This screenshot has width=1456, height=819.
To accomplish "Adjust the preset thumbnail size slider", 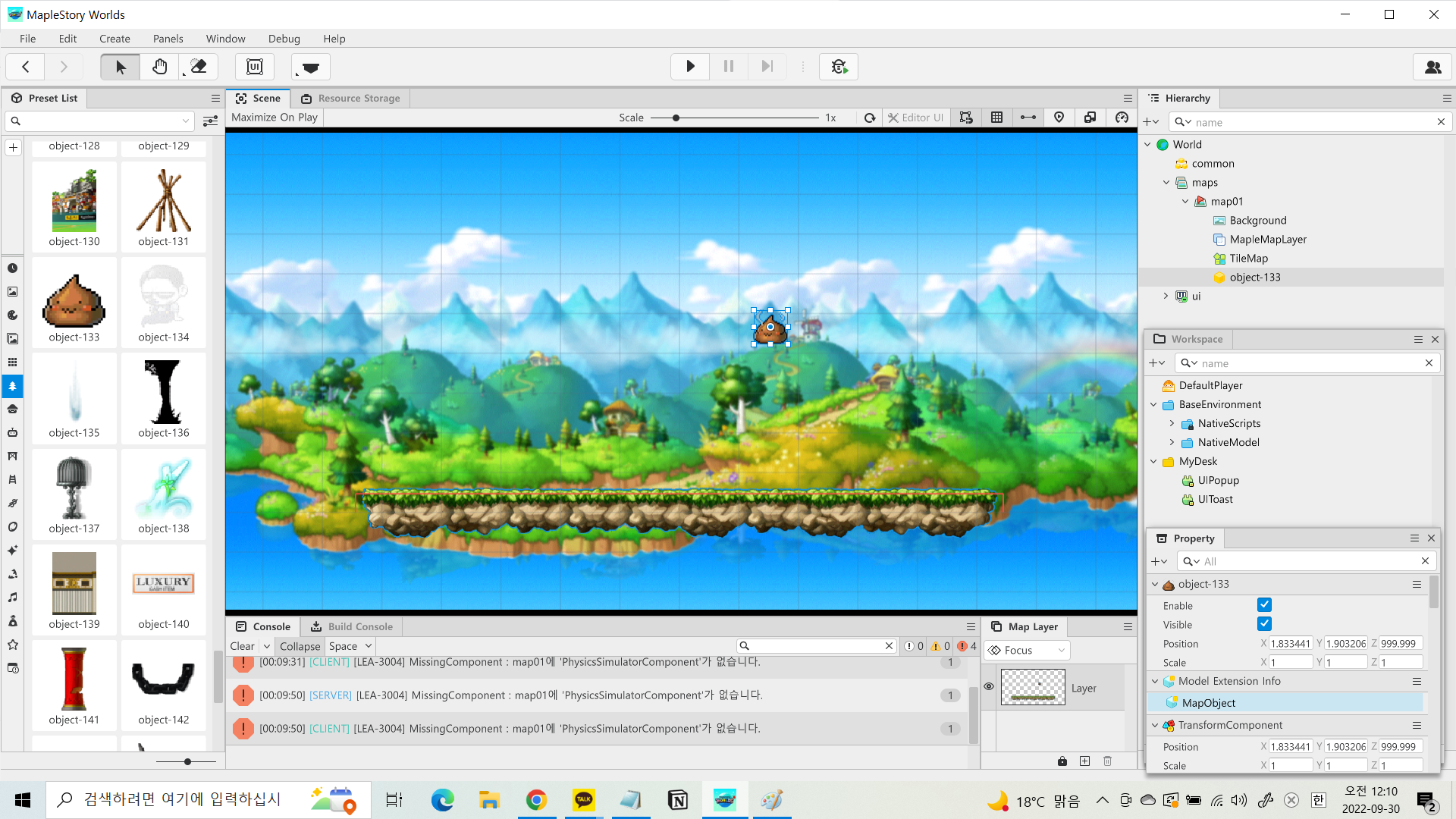I will (187, 761).
